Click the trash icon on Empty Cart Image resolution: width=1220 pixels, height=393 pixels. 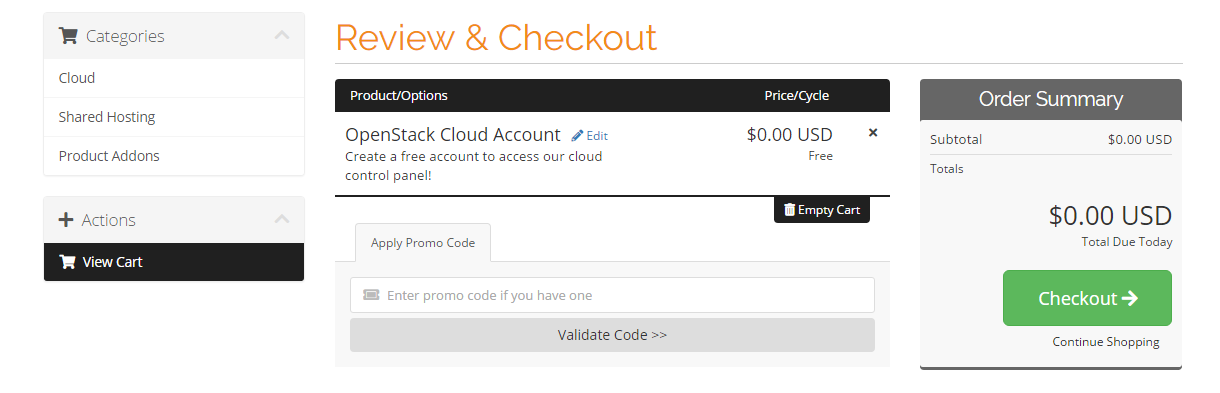[789, 209]
